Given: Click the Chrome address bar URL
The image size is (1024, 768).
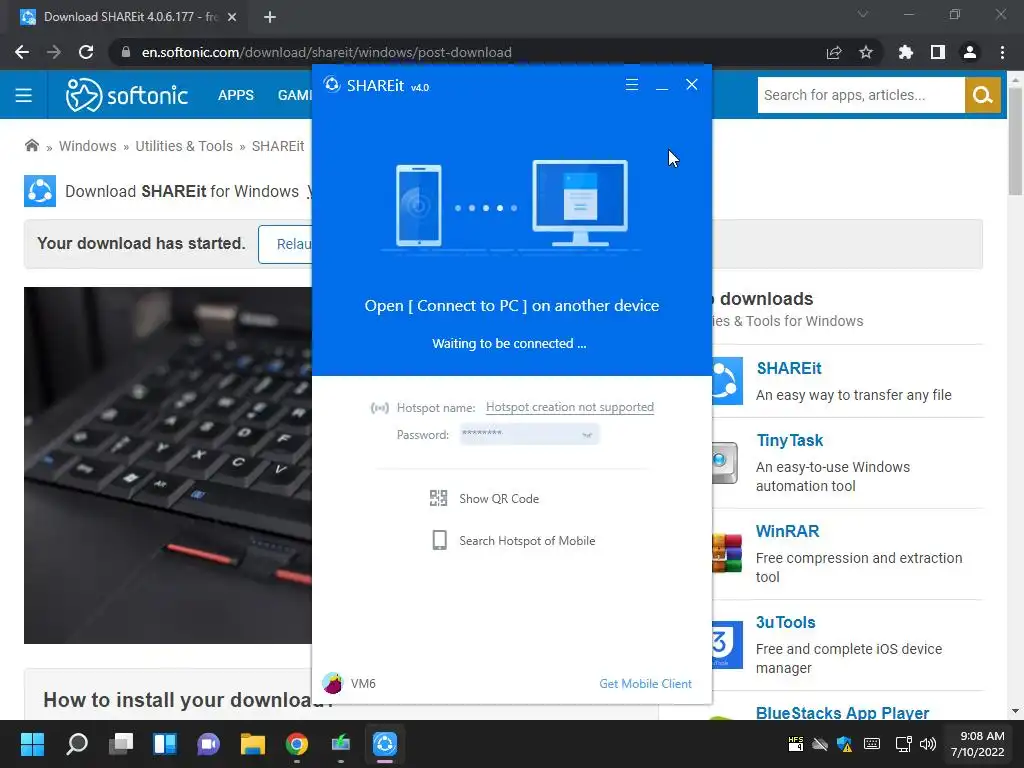Looking at the screenshot, I should pos(327,52).
